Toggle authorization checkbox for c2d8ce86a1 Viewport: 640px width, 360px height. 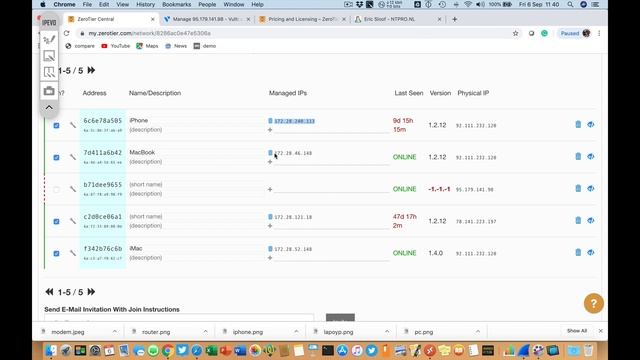pos(56,221)
